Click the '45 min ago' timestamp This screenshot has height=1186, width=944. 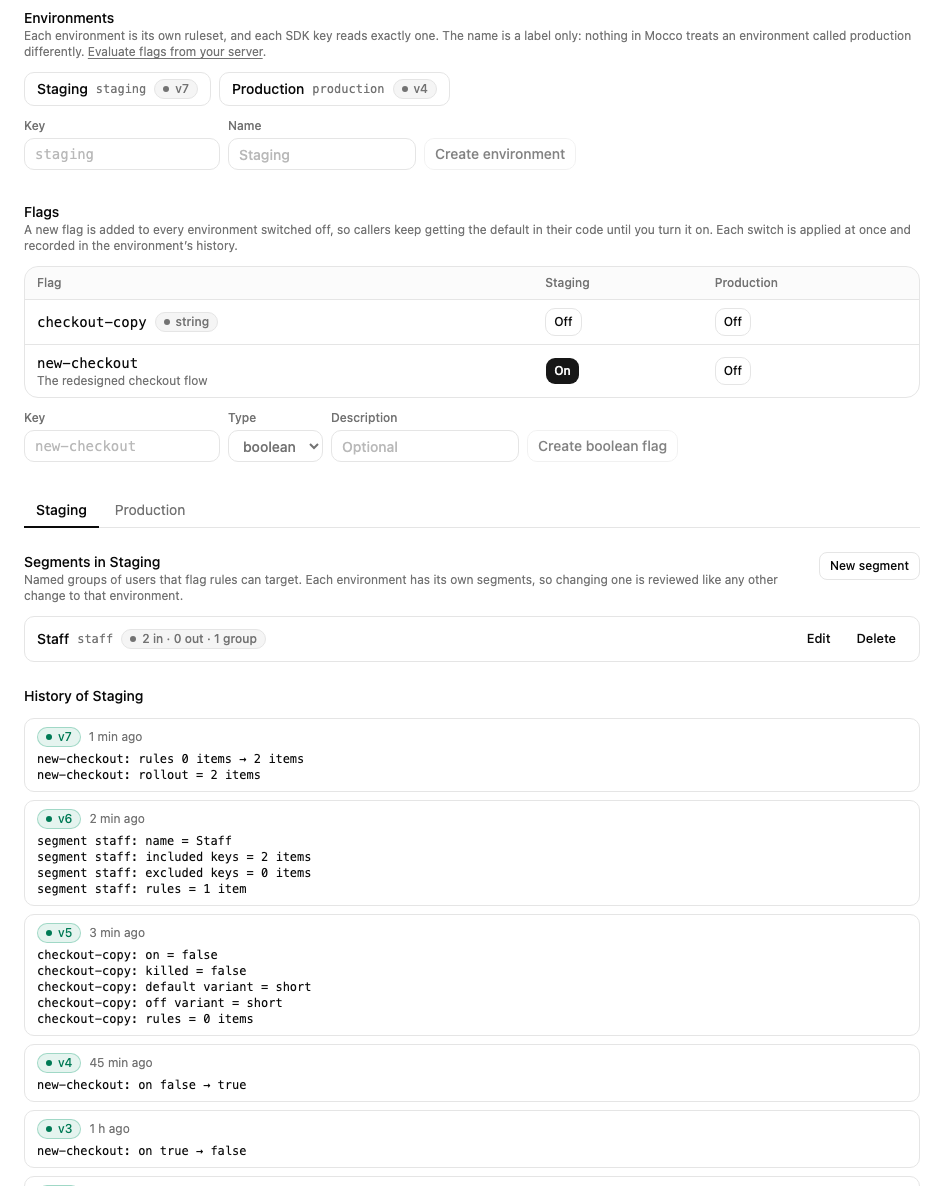[121, 1063]
